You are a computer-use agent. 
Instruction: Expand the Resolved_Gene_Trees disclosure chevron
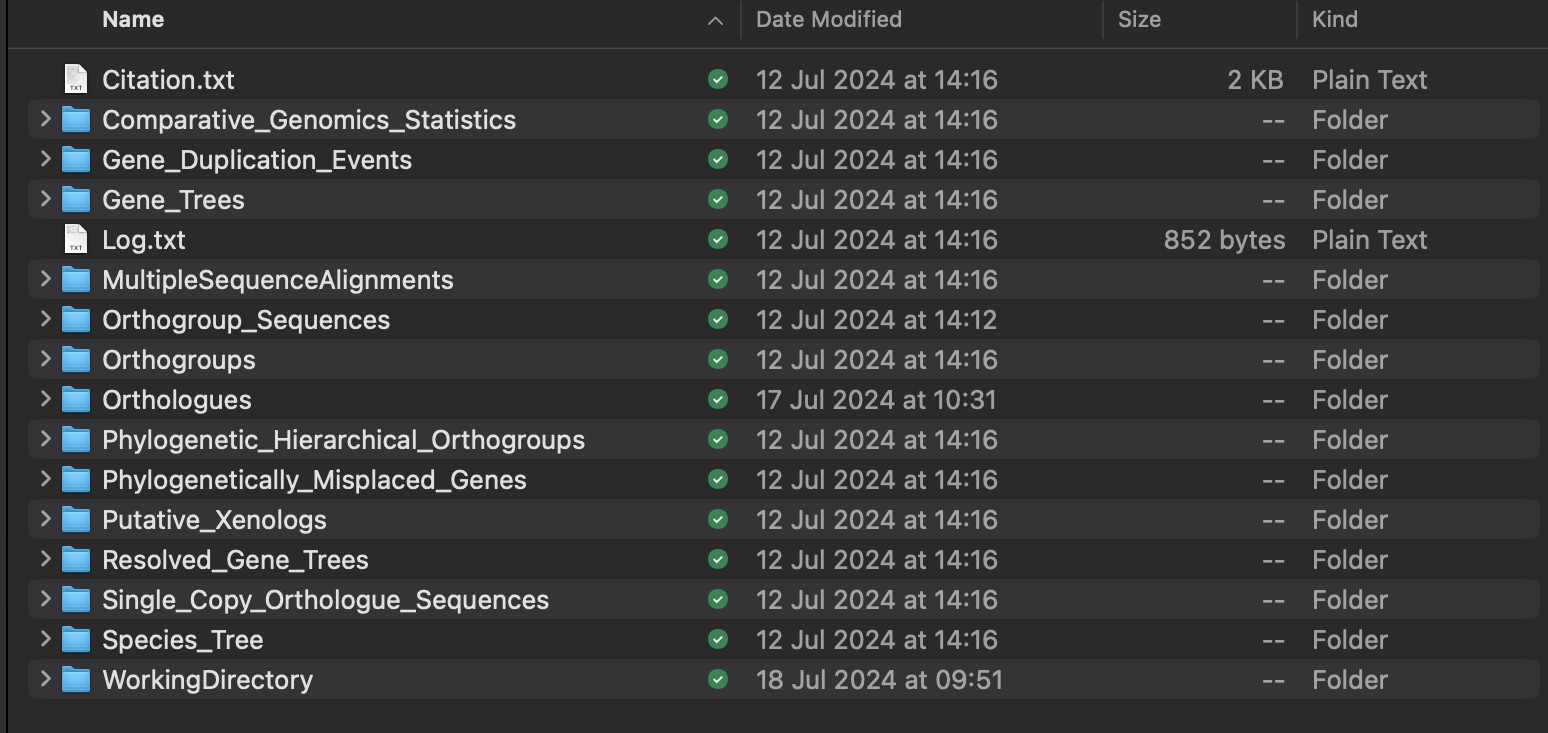45,559
